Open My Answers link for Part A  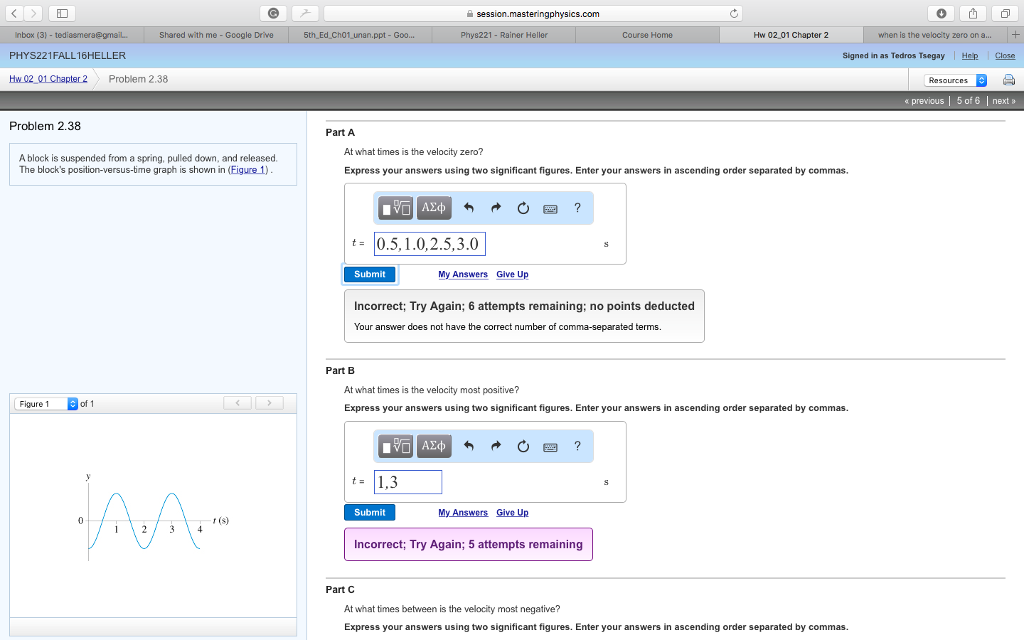point(462,274)
